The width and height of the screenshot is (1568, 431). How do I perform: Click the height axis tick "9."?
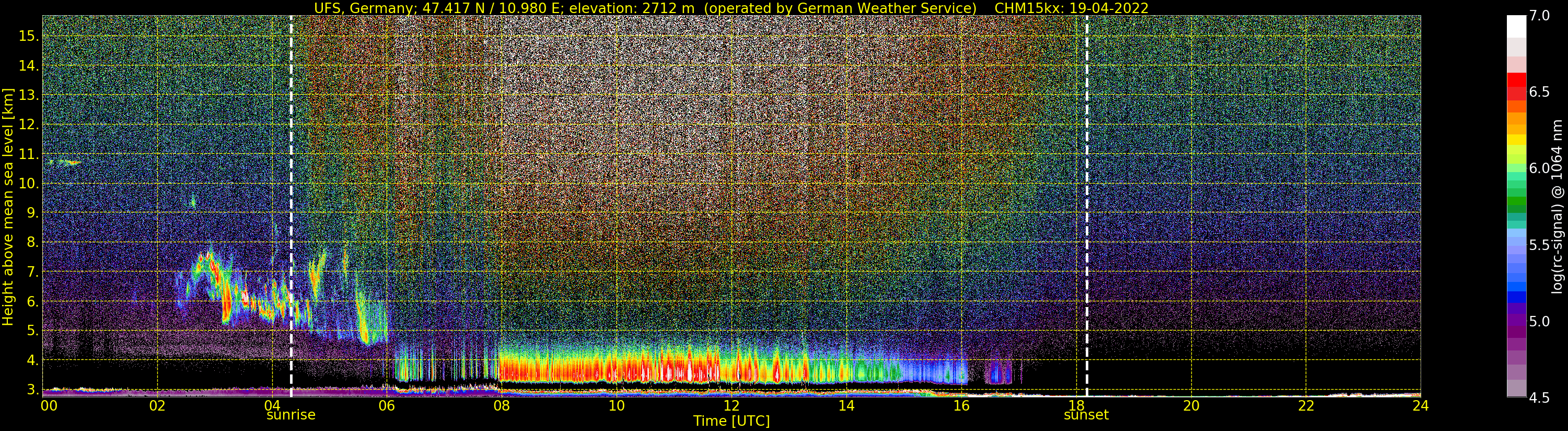32,213
